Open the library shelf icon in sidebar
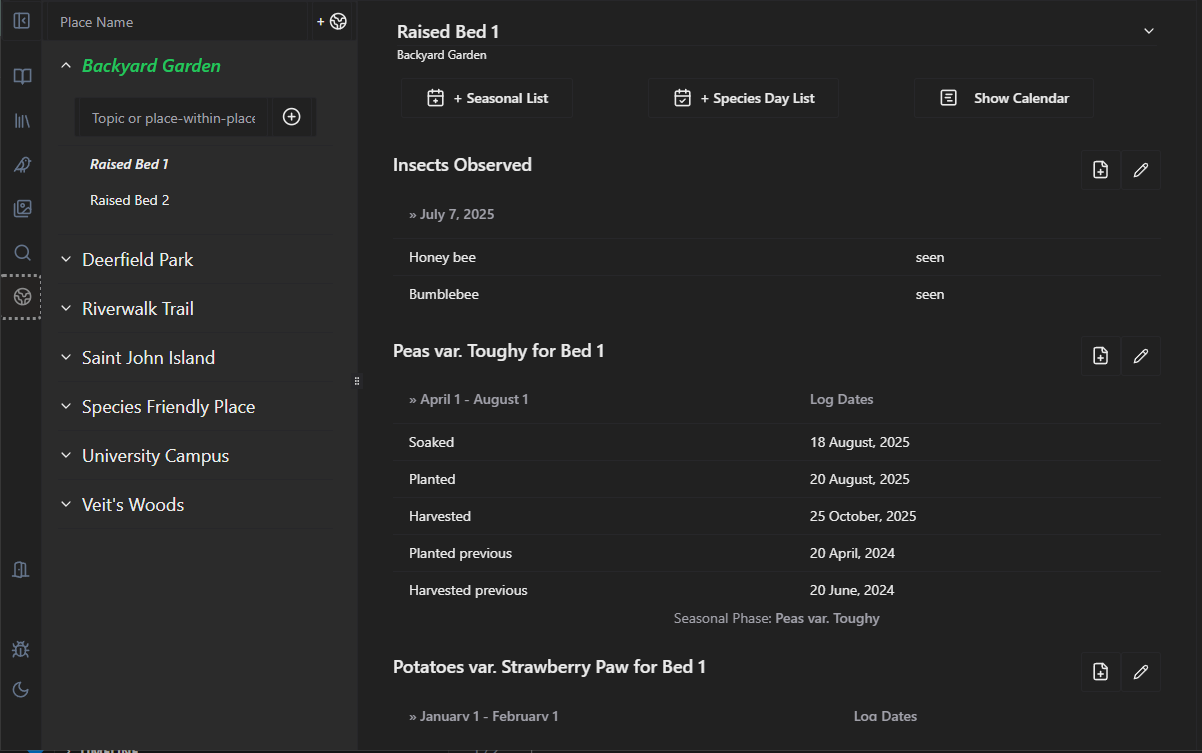 pos(21,121)
